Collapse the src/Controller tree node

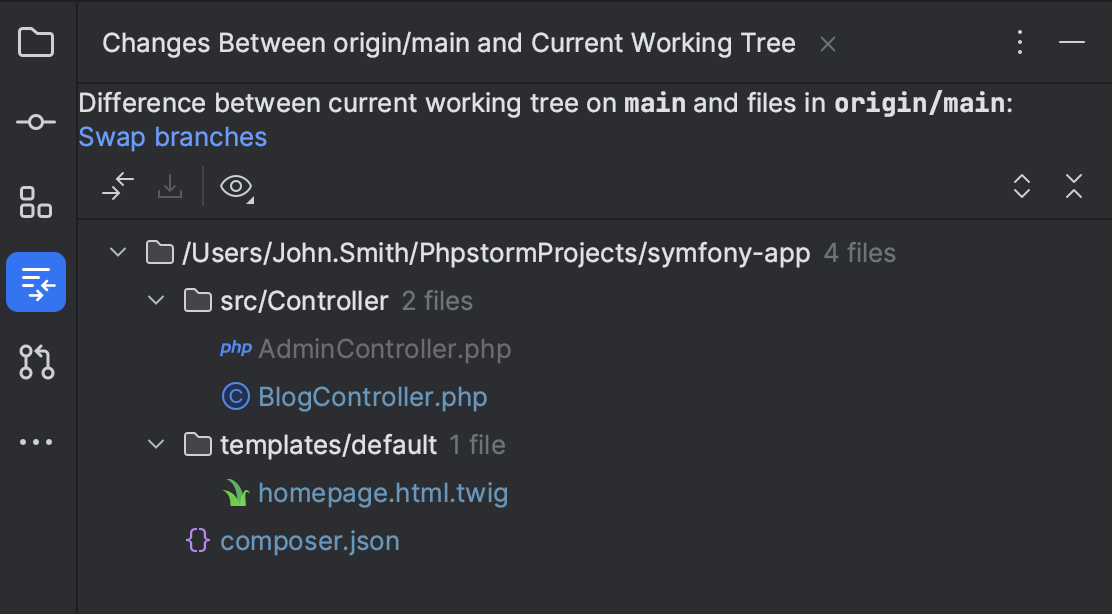(x=156, y=299)
